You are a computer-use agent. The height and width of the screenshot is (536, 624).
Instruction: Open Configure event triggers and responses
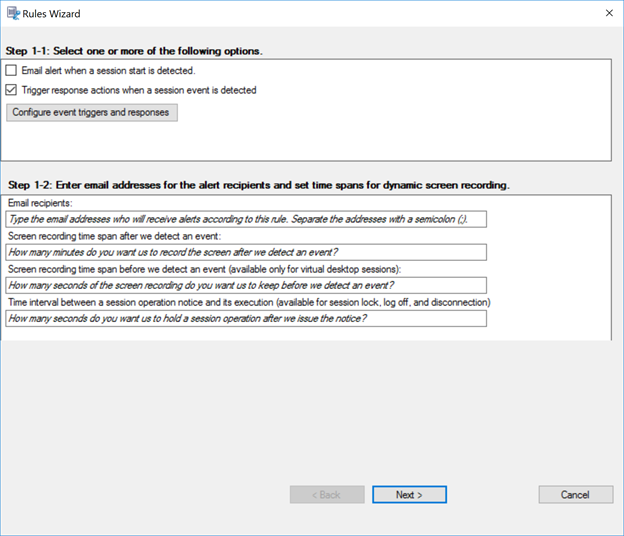94,112
